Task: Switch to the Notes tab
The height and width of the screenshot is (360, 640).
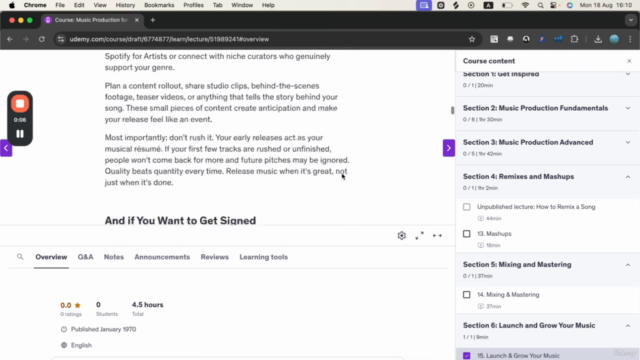Action: click(113, 257)
